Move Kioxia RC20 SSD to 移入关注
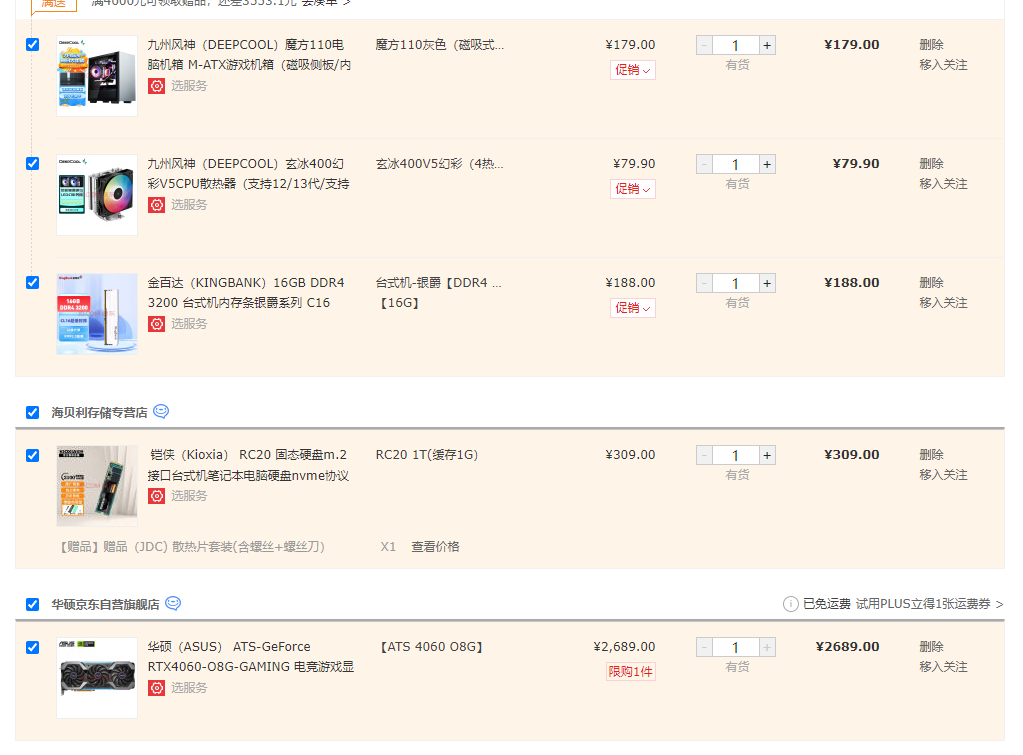This screenshot has height=755, width=1023. (x=943, y=474)
